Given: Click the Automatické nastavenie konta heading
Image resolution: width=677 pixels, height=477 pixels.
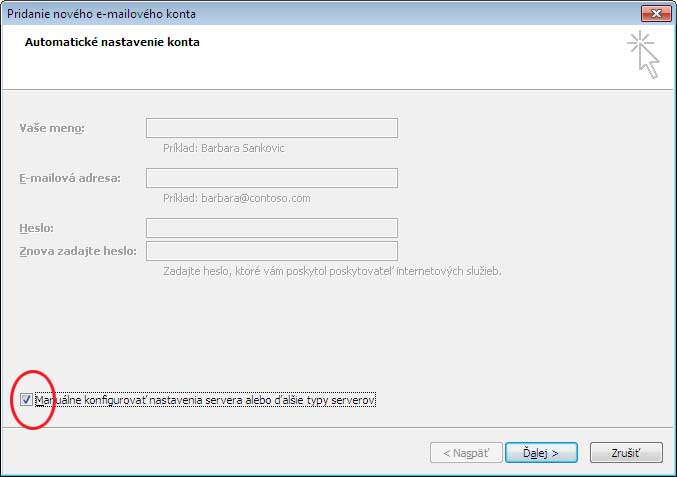Looking at the screenshot, I should click(112, 43).
